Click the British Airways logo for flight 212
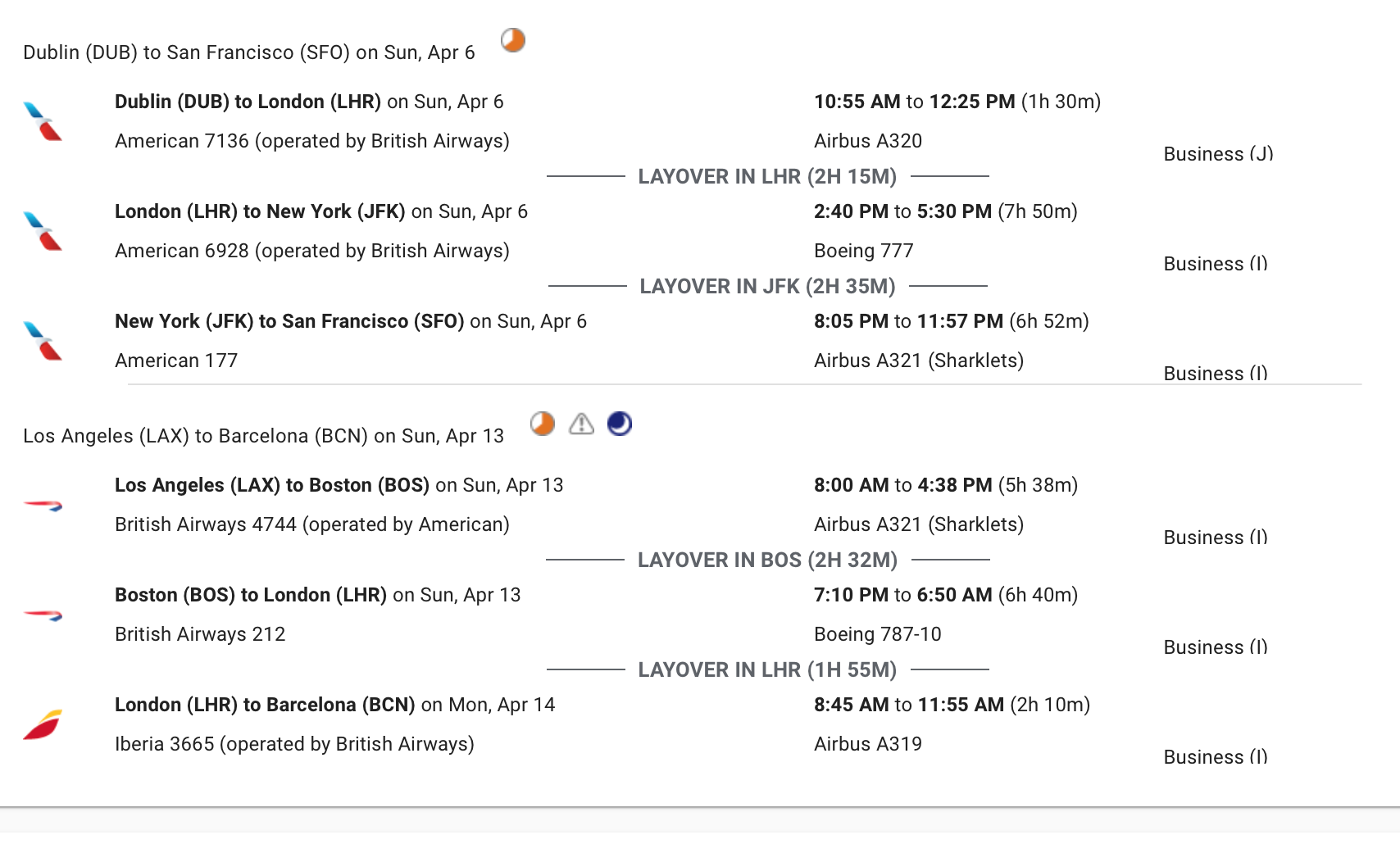The width and height of the screenshot is (1400, 844). click(43, 615)
